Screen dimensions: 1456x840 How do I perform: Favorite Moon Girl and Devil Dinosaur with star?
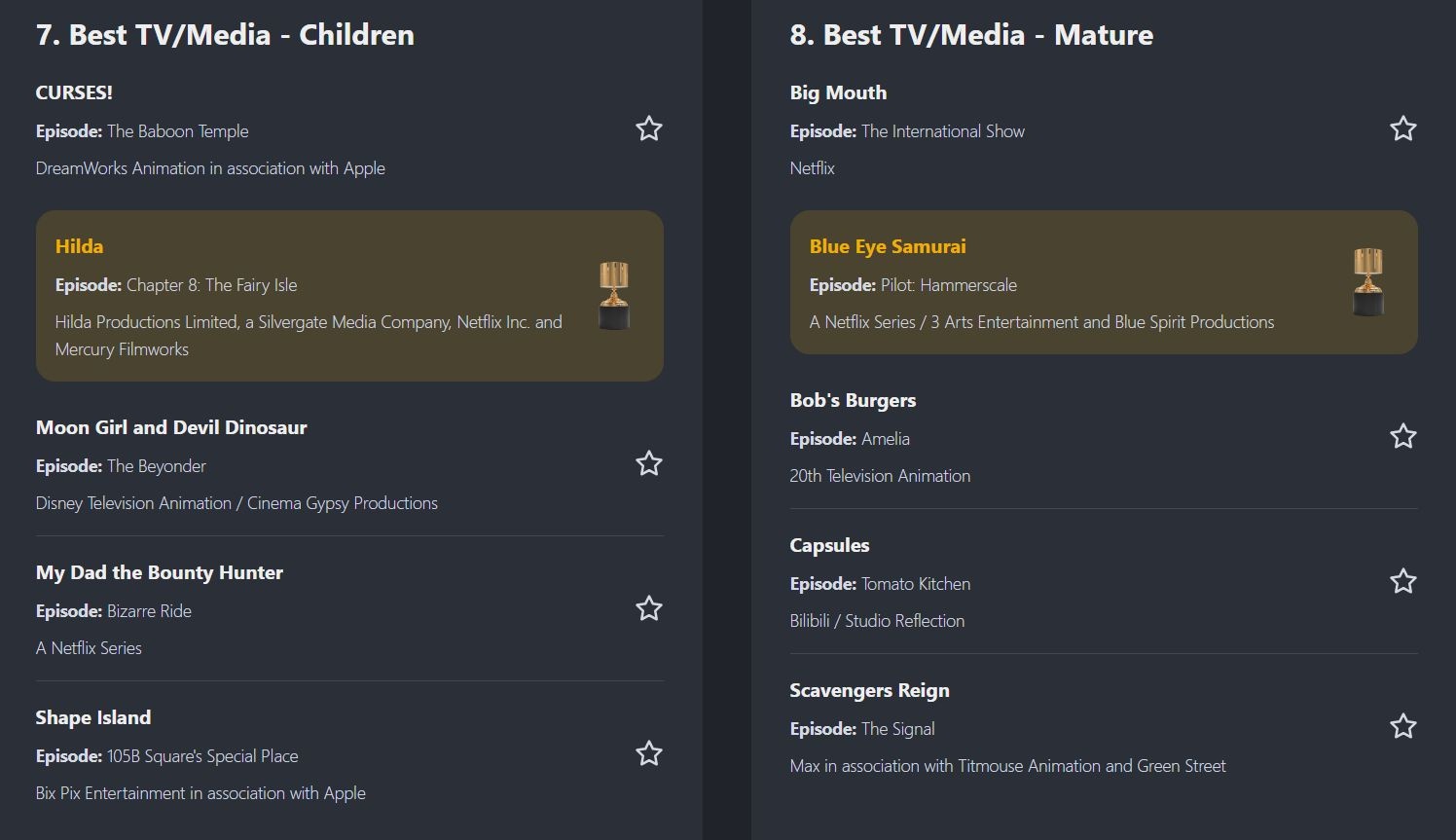[649, 463]
